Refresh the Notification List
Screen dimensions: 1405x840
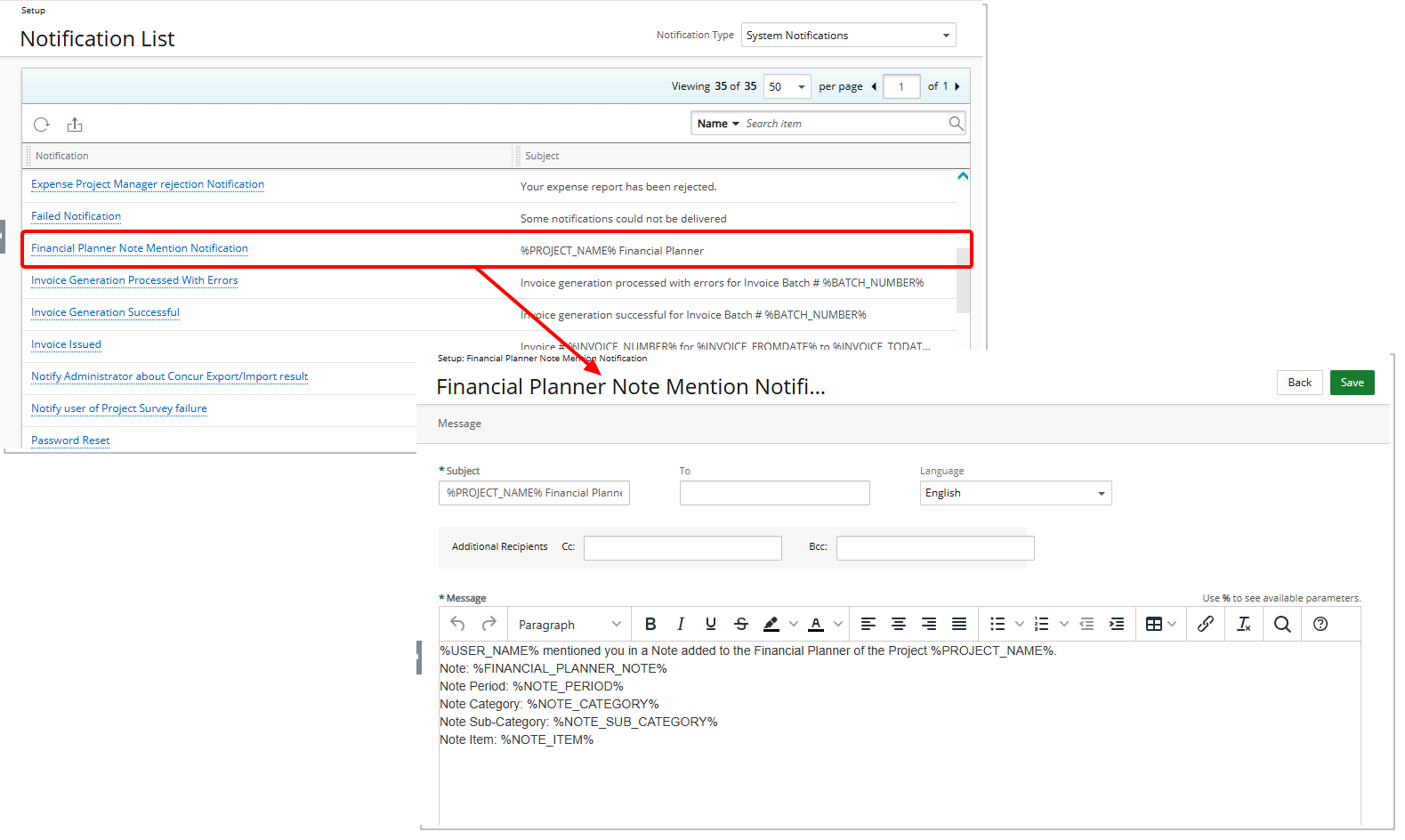point(42,125)
